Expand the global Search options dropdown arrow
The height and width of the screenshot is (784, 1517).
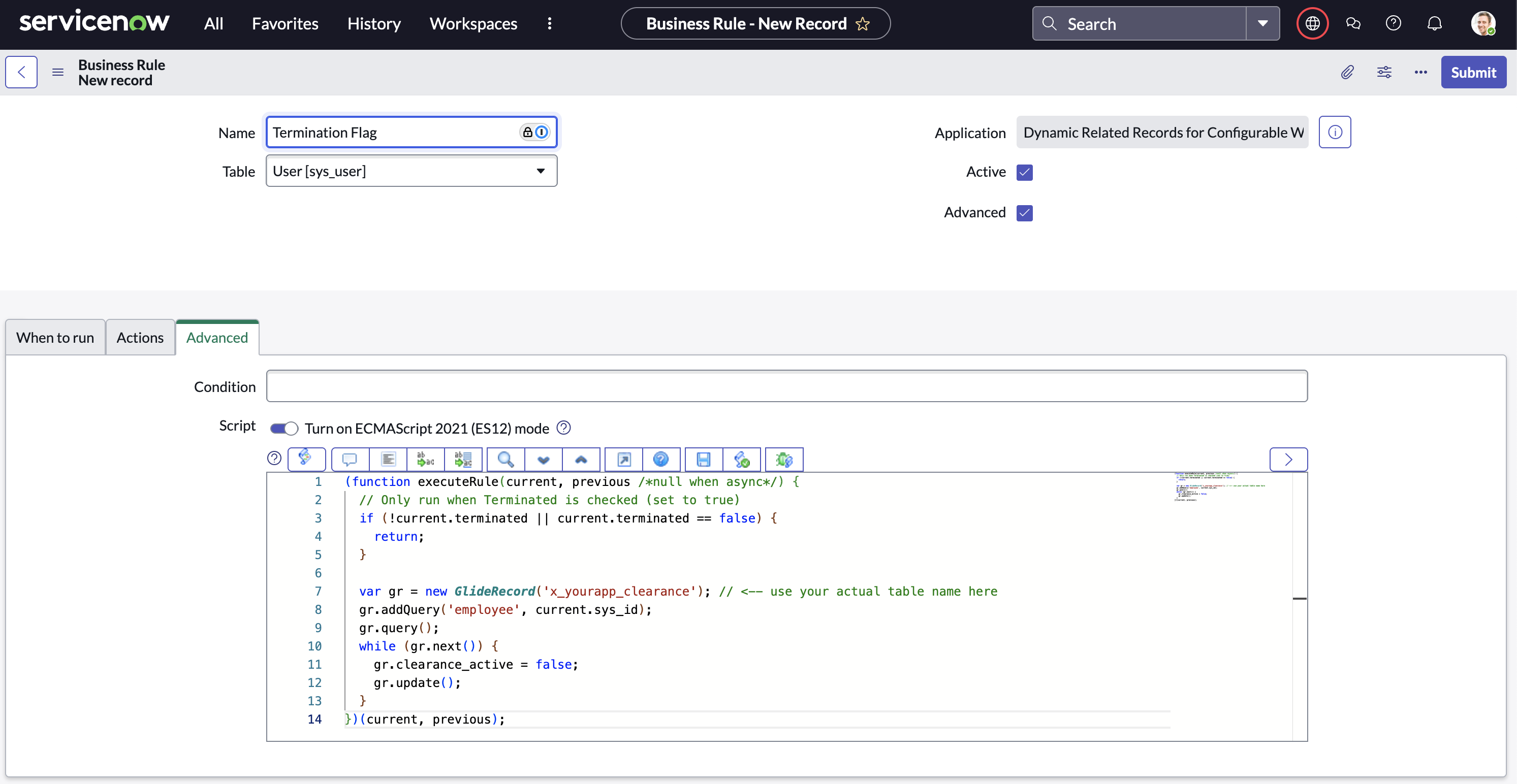click(1262, 23)
